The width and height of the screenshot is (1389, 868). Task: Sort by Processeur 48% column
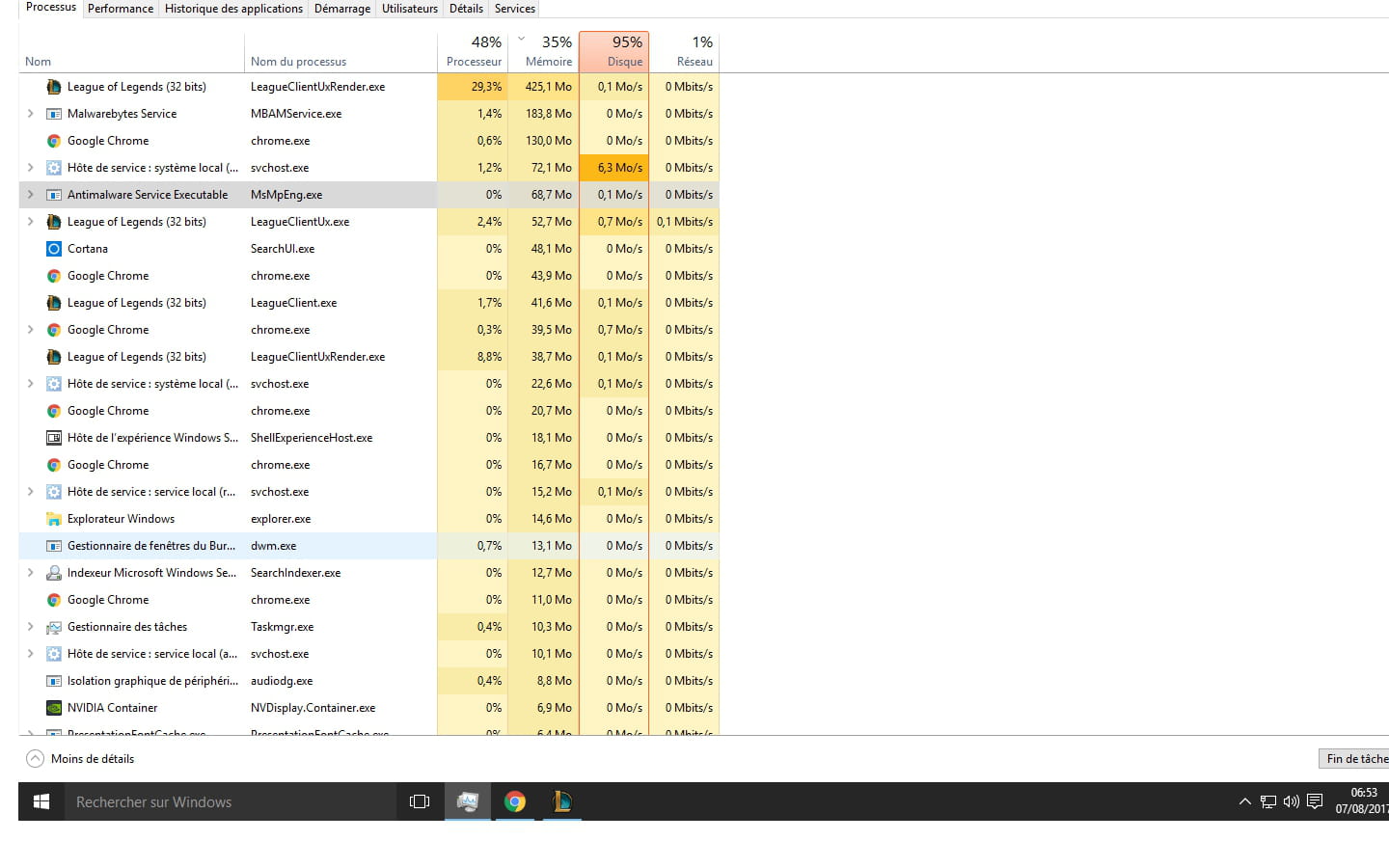pos(473,52)
